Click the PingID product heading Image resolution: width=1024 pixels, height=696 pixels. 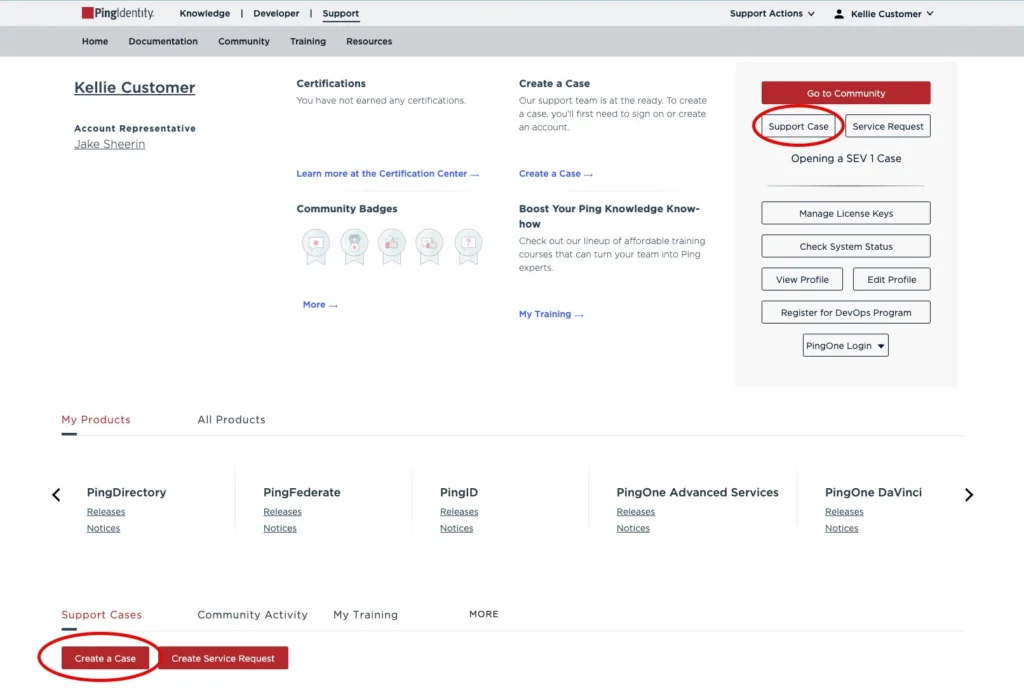(x=458, y=492)
